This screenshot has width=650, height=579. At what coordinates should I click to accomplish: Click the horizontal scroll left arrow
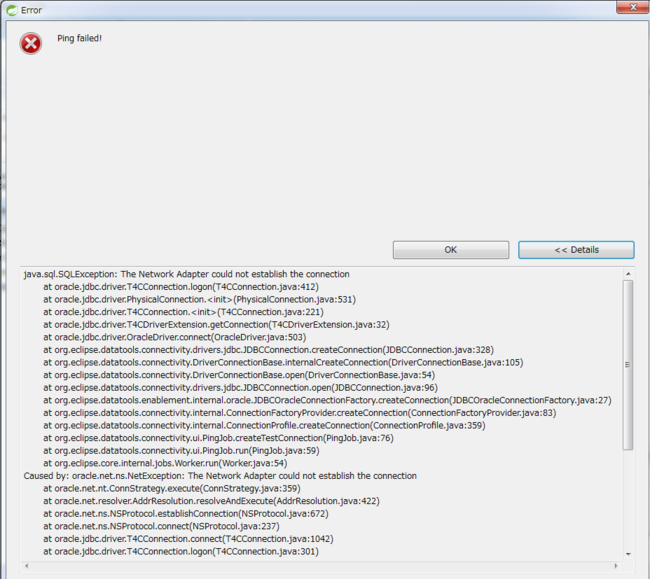[27, 566]
